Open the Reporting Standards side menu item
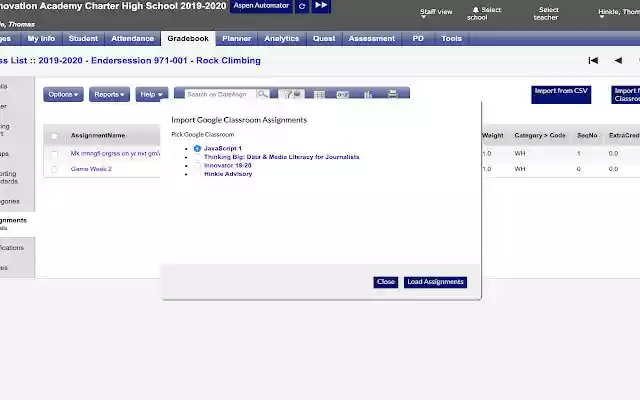The image size is (640, 400). (x=9, y=177)
